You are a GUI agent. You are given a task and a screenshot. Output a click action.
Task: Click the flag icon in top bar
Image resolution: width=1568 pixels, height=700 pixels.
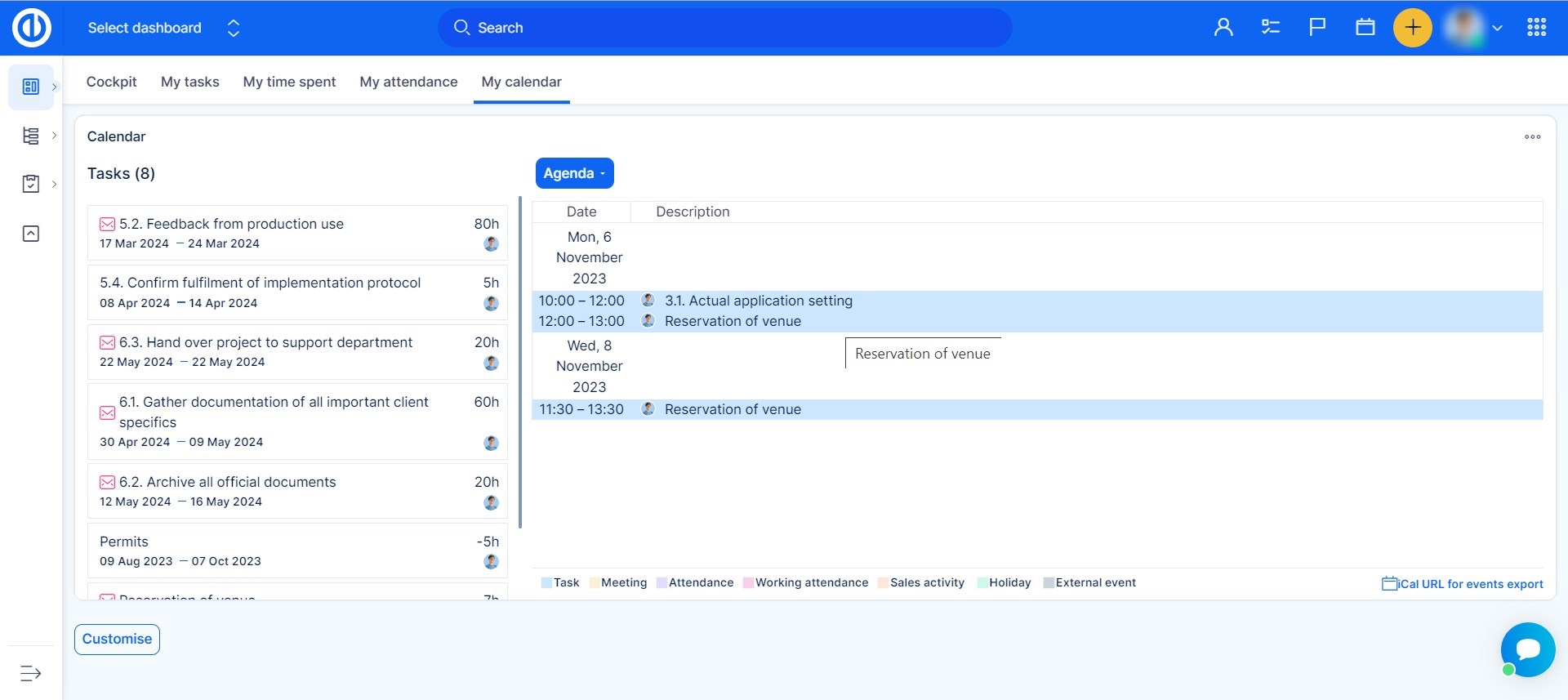point(1317,28)
